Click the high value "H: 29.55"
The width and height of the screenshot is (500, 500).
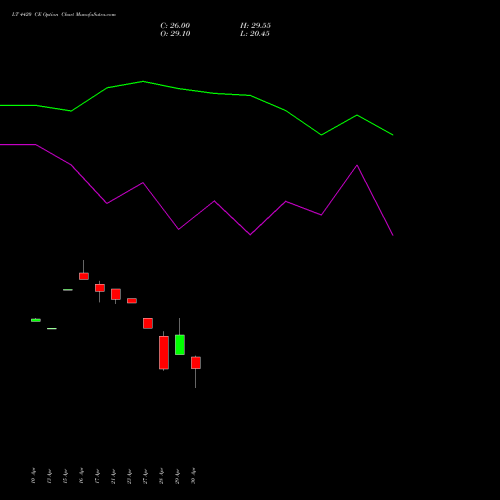click(x=255, y=26)
